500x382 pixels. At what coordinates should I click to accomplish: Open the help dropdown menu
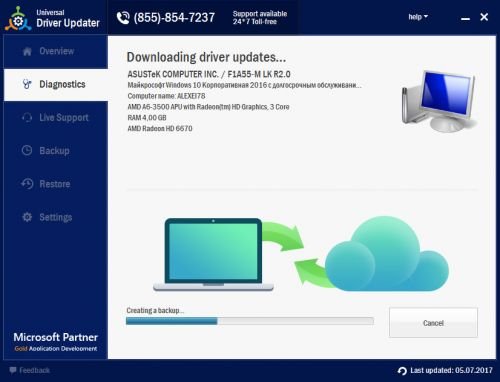pos(418,17)
